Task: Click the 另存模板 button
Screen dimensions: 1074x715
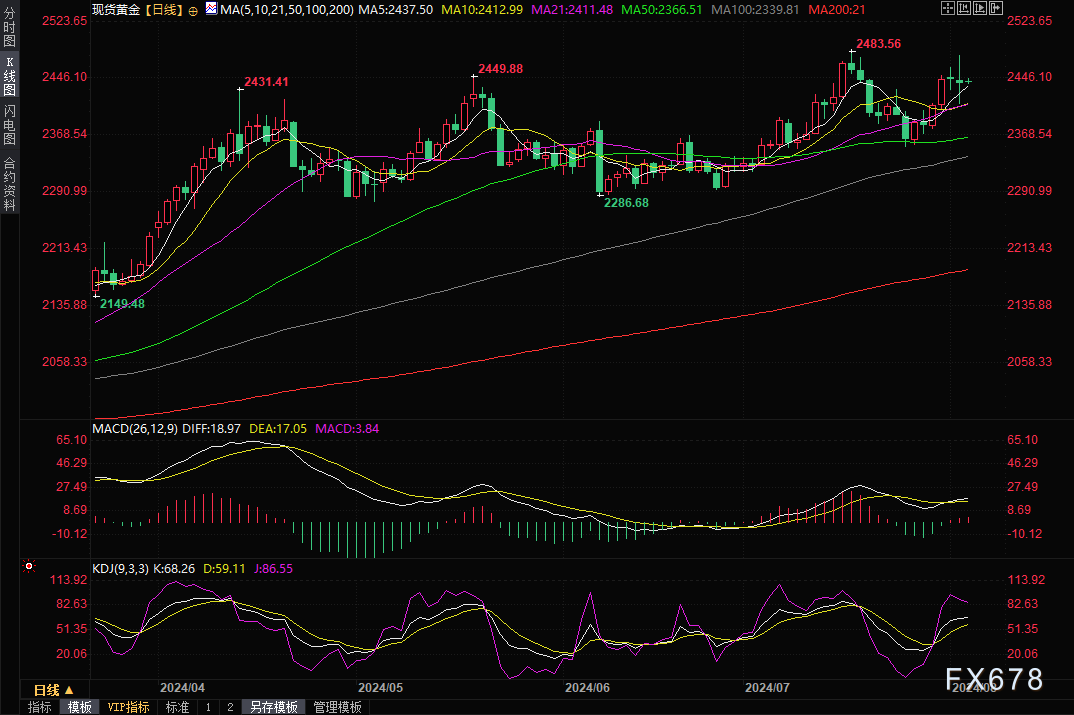Action: coord(273,707)
